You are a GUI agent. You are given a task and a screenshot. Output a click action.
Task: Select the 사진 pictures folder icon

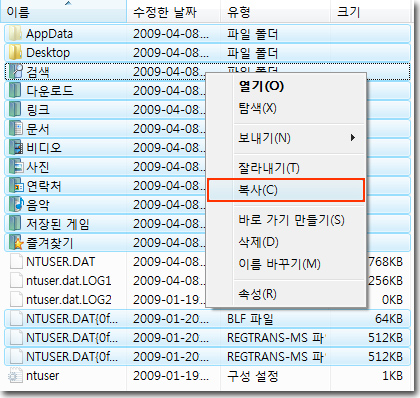(15, 167)
